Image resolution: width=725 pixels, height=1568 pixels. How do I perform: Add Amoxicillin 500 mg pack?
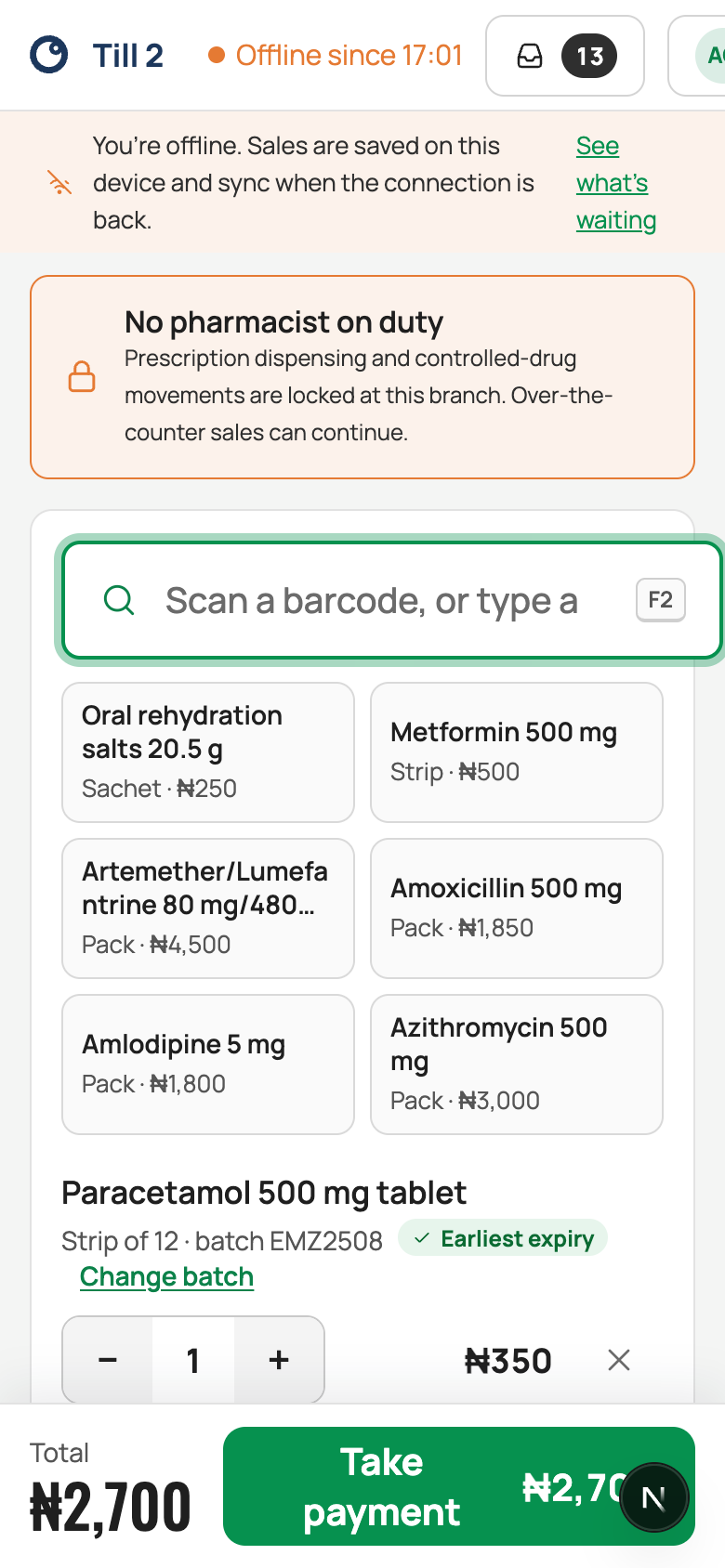(x=517, y=908)
